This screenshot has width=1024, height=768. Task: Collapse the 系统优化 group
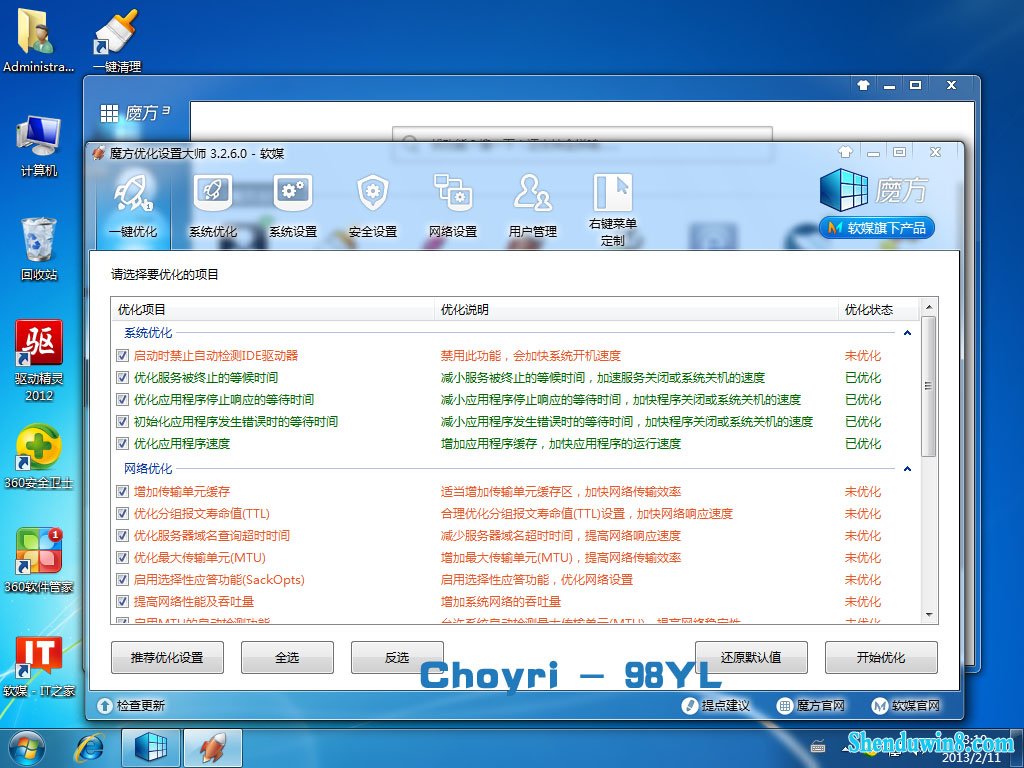coord(907,333)
